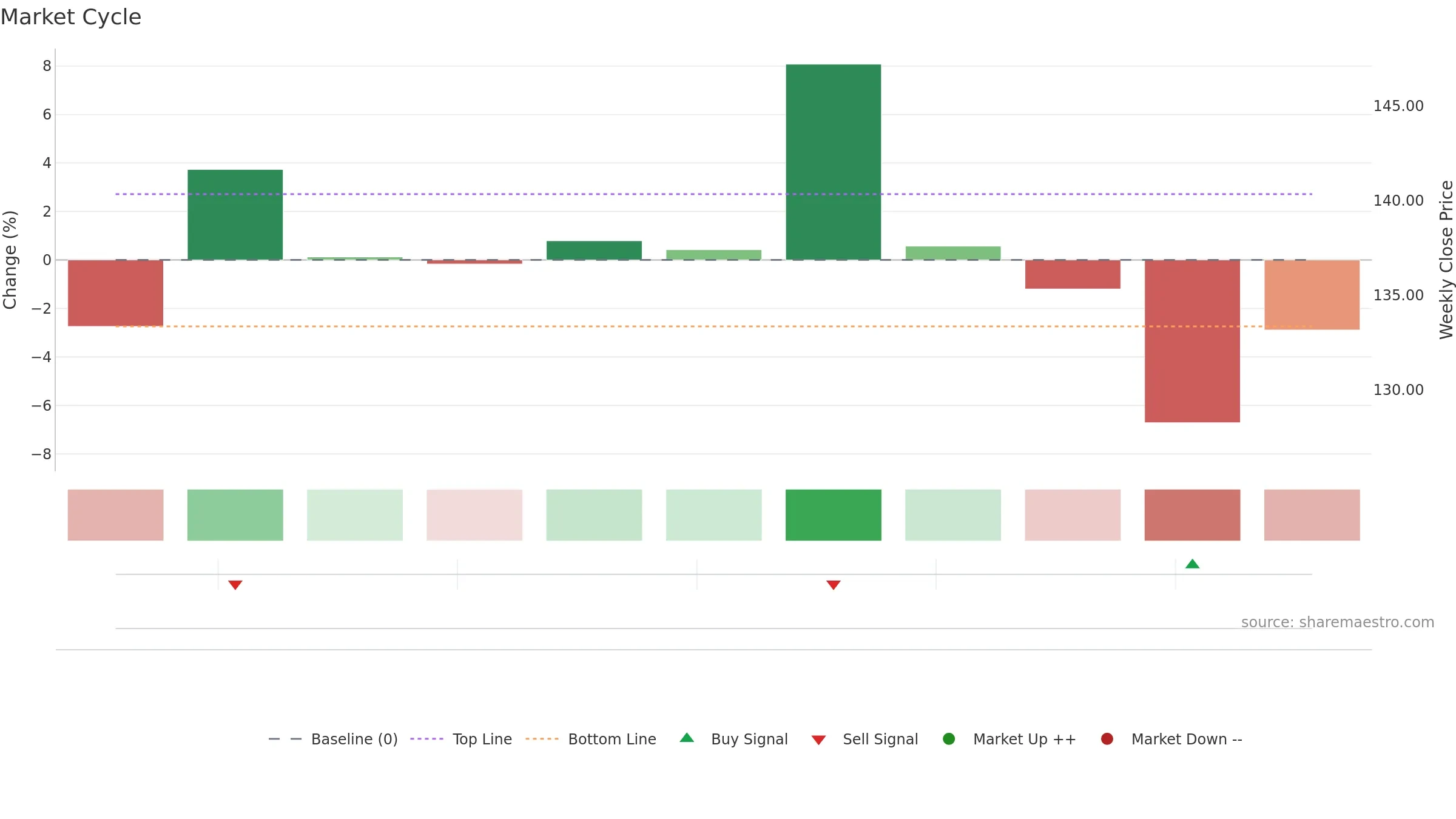The height and width of the screenshot is (819, 1456).
Task: Click the brightest green heatmap tile
Action: (834, 515)
